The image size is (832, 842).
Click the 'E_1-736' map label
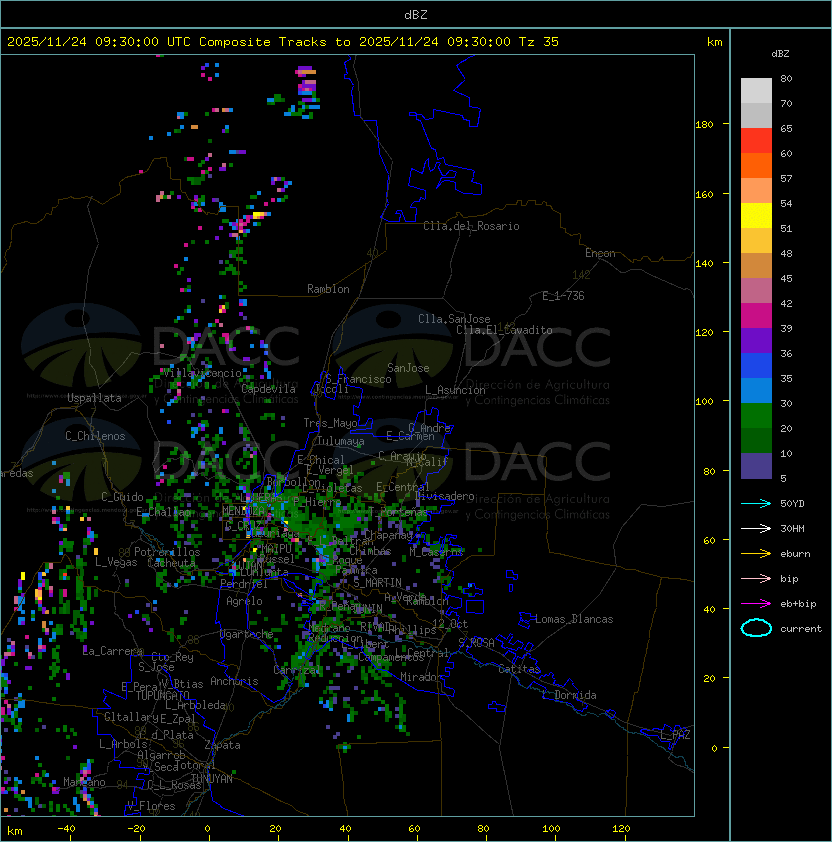point(563,296)
